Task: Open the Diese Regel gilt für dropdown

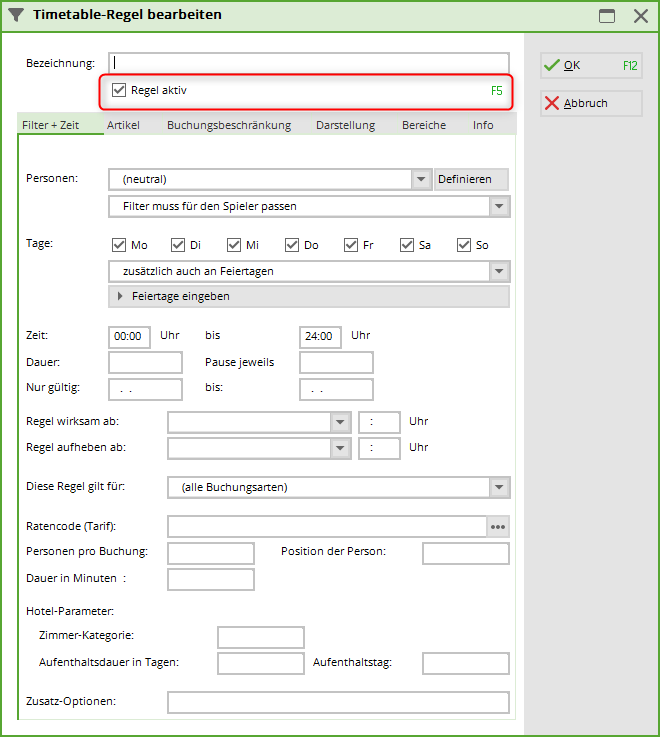Action: click(x=499, y=487)
